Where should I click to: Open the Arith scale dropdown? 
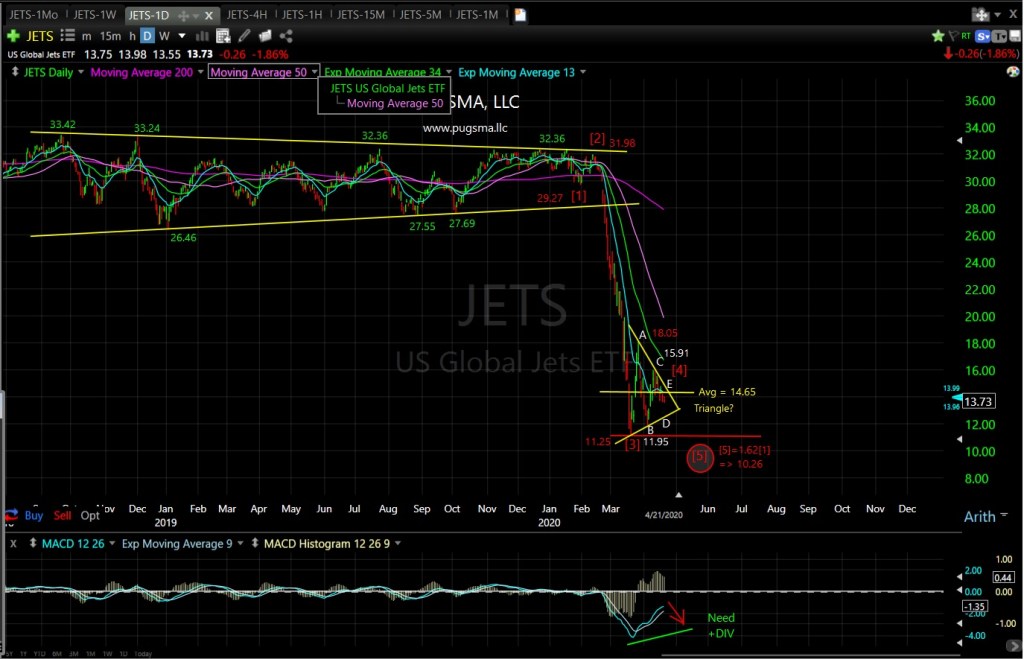(x=1004, y=515)
